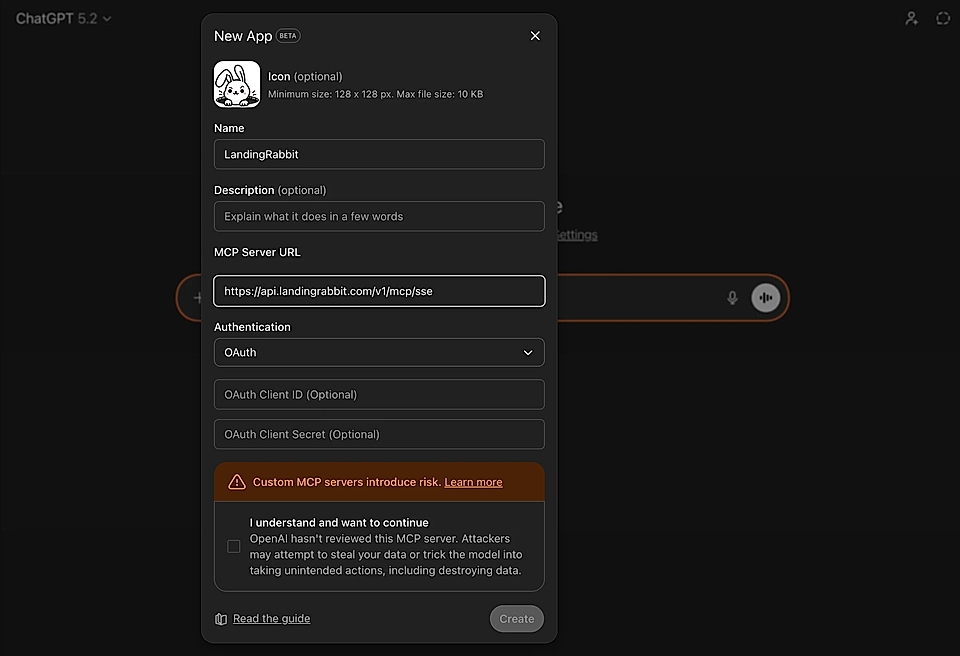The height and width of the screenshot is (656, 960).
Task: Check the 'I understand and want to continue' box
Action: 234,546
